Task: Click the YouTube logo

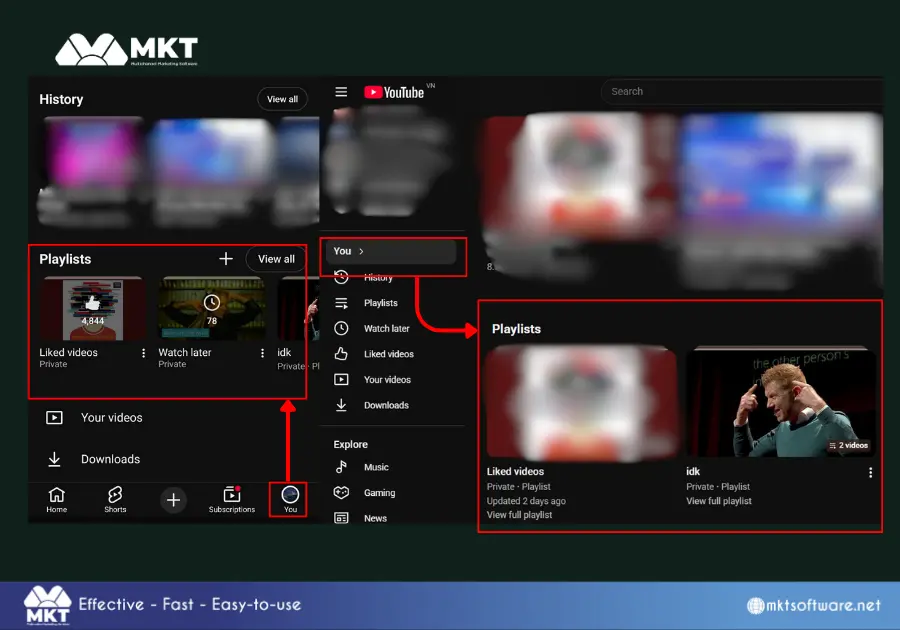Action: (394, 92)
